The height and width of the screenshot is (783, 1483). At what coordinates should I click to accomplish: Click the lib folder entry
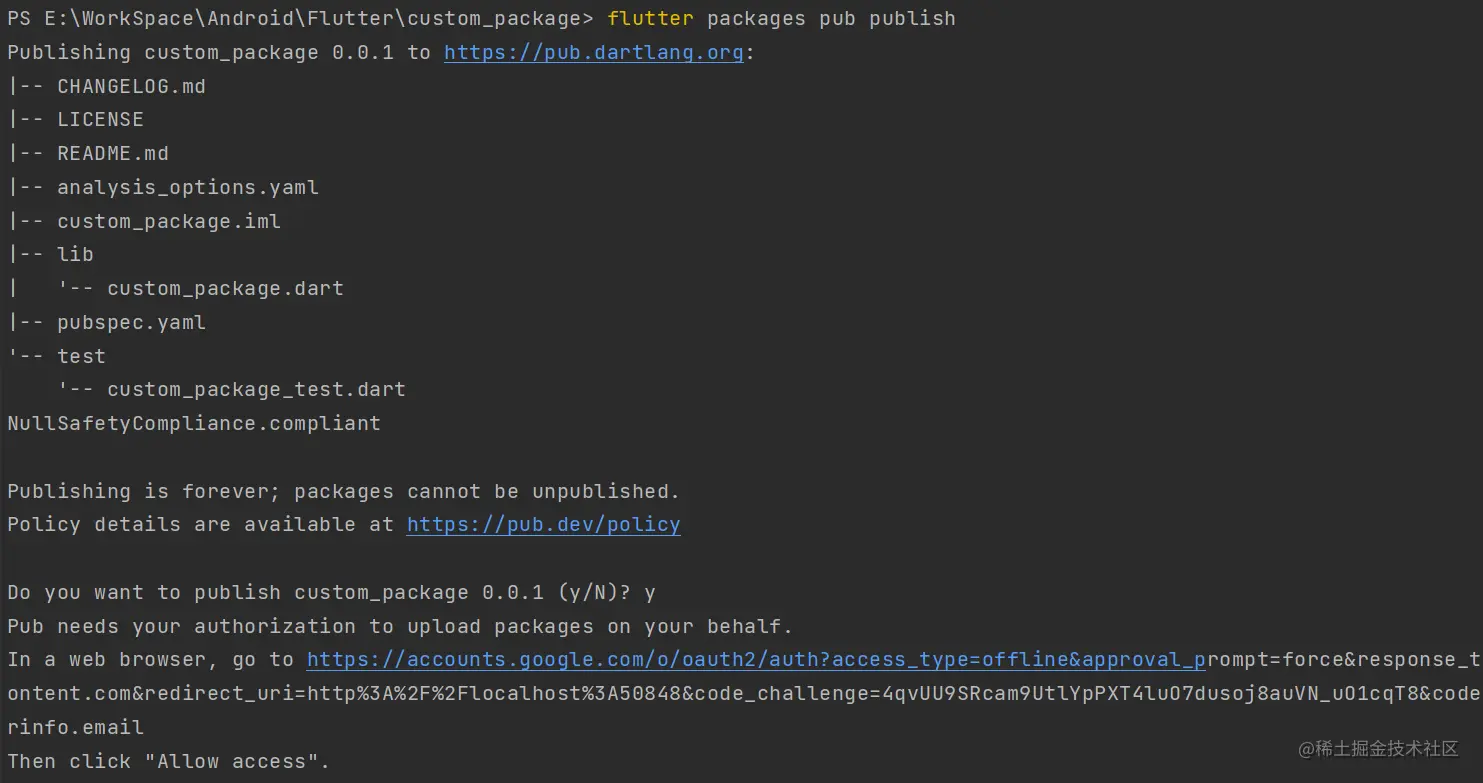[75, 254]
